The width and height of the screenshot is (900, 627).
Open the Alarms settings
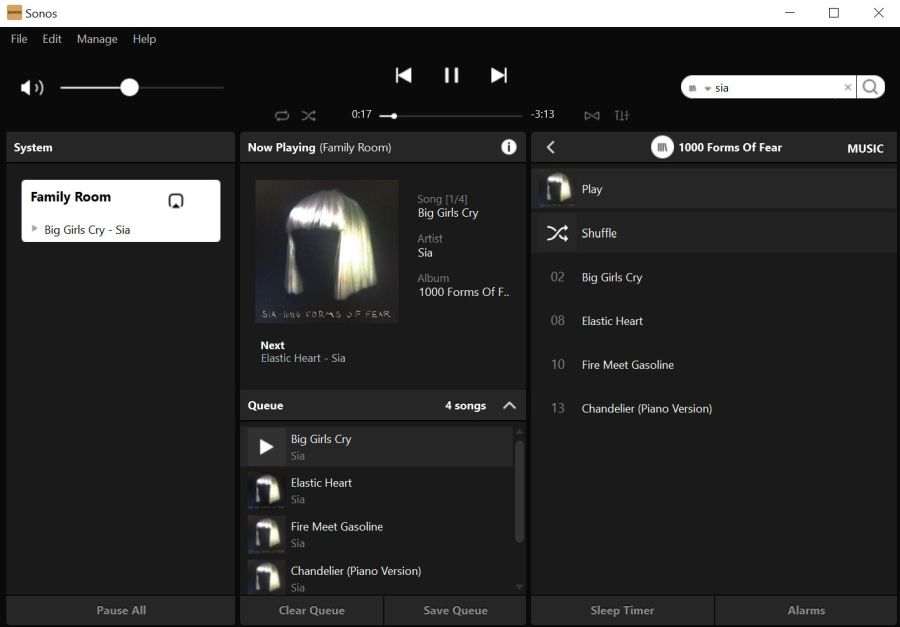click(806, 610)
